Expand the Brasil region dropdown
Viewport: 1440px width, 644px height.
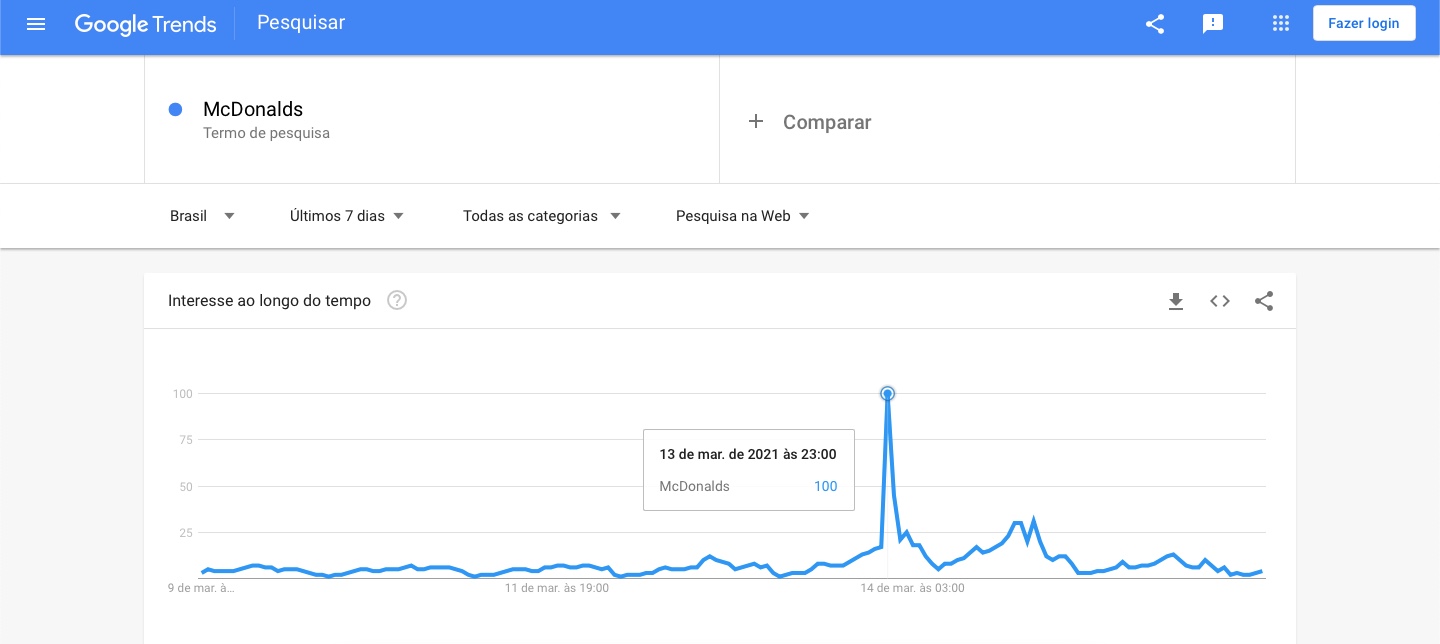tap(202, 216)
